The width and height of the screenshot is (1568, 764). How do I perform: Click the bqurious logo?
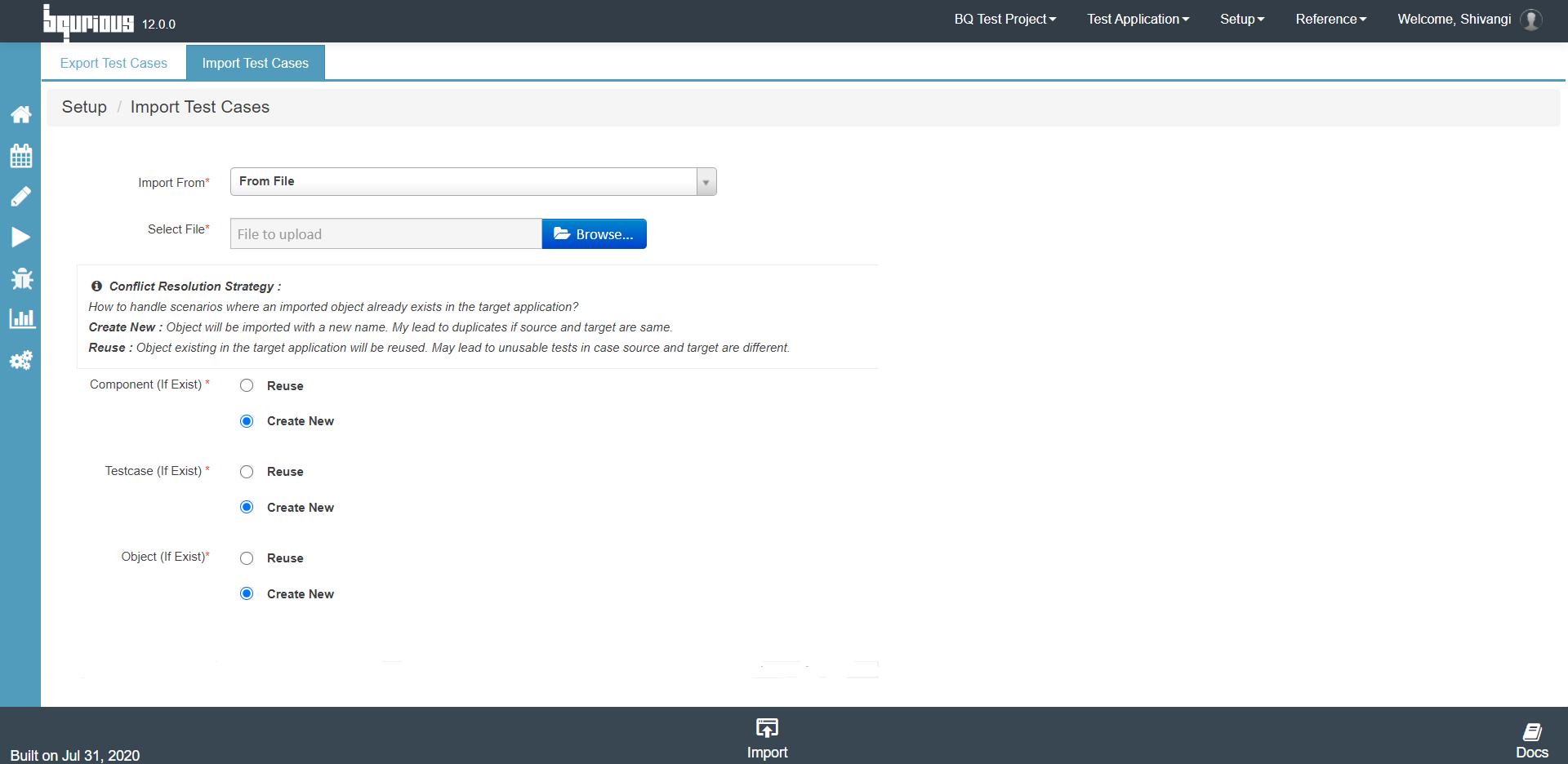pos(88,23)
